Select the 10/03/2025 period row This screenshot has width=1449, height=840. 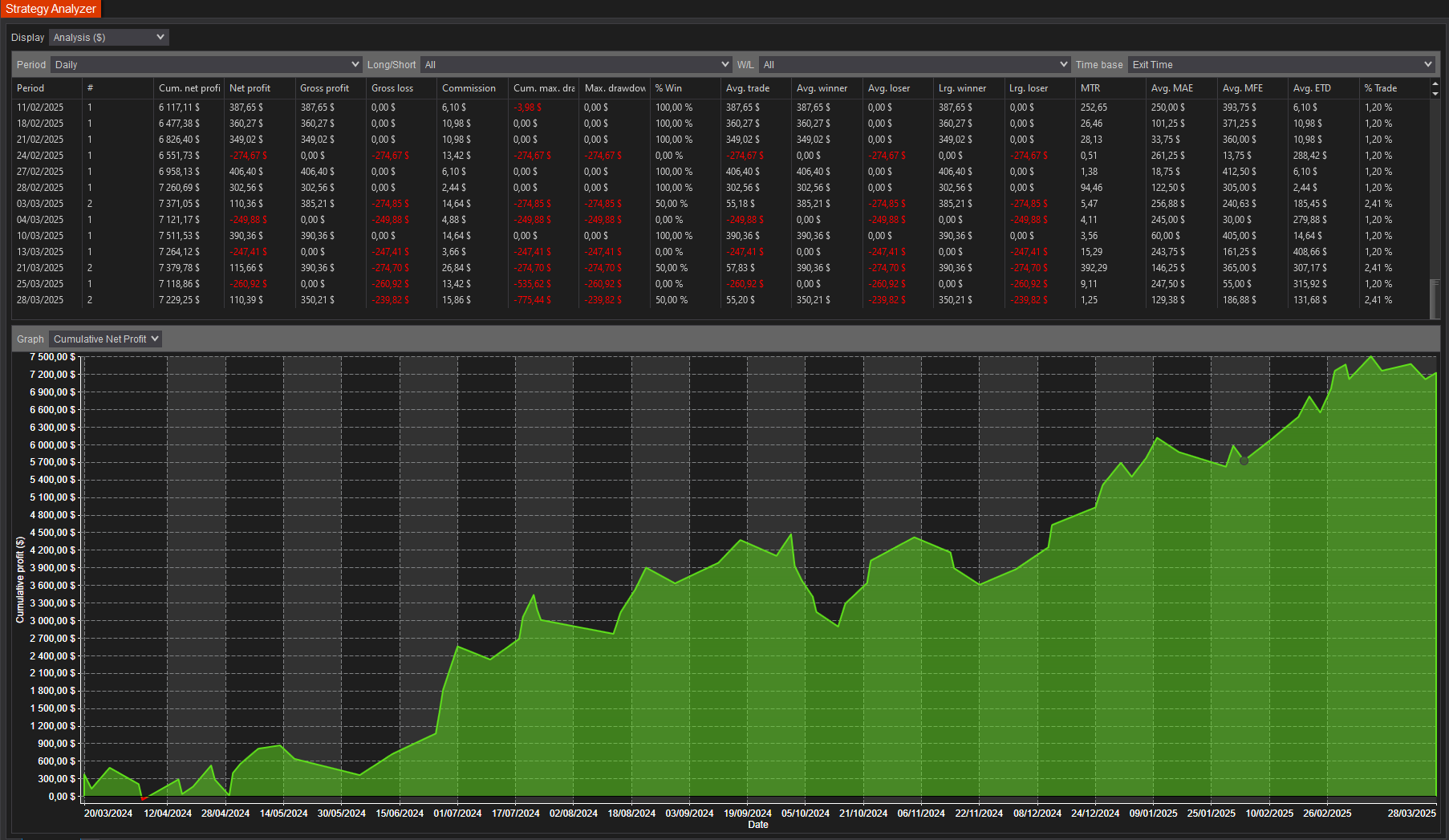tap(721, 236)
